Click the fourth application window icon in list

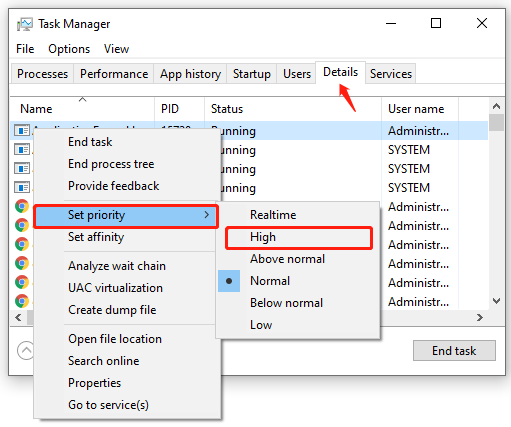point(22,187)
